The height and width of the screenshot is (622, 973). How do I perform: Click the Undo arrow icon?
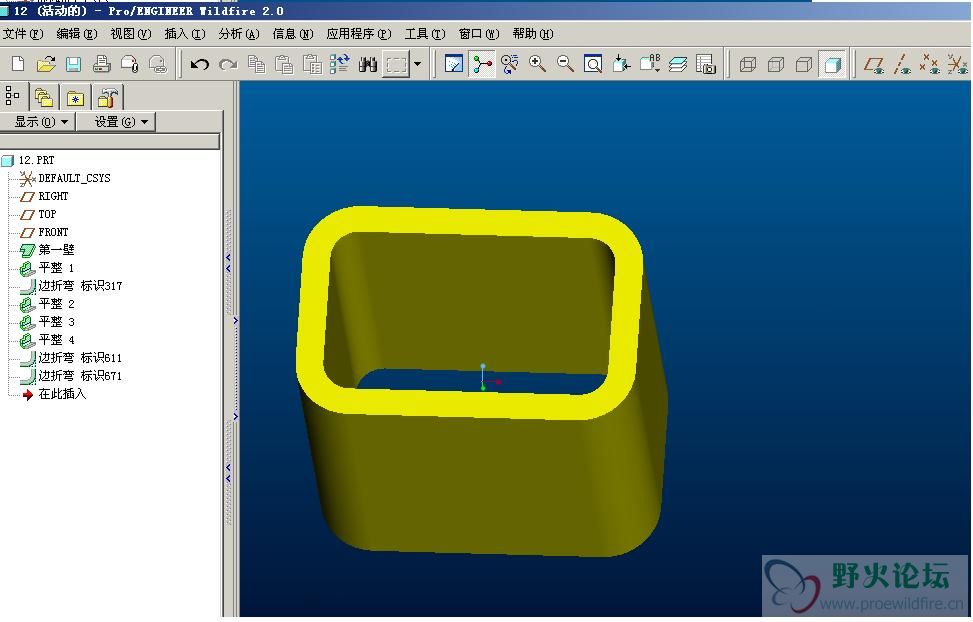(x=199, y=64)
